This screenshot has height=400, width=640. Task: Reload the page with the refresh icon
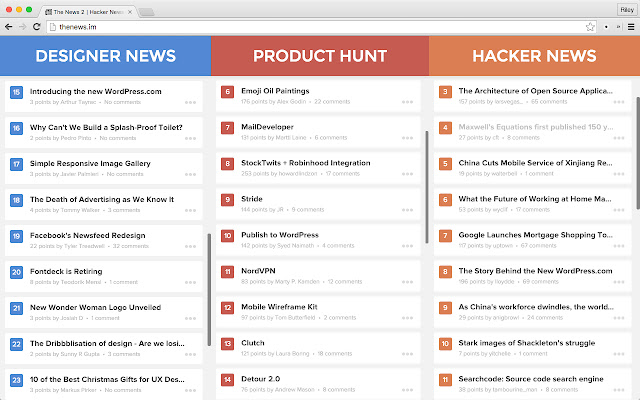click(37, 26)
